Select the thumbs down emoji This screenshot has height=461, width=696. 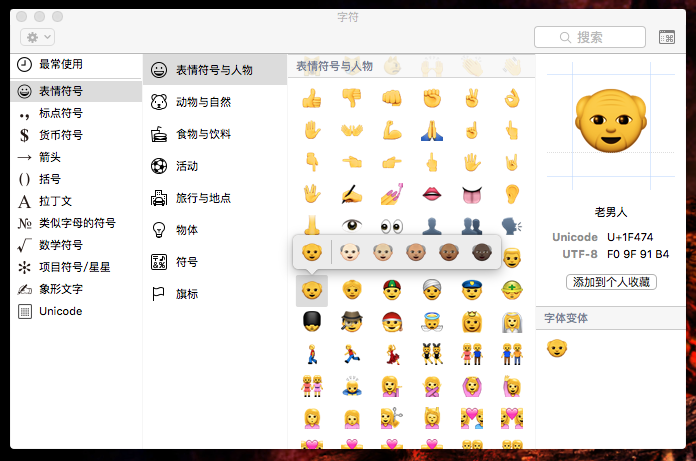[x=352, y=99]
